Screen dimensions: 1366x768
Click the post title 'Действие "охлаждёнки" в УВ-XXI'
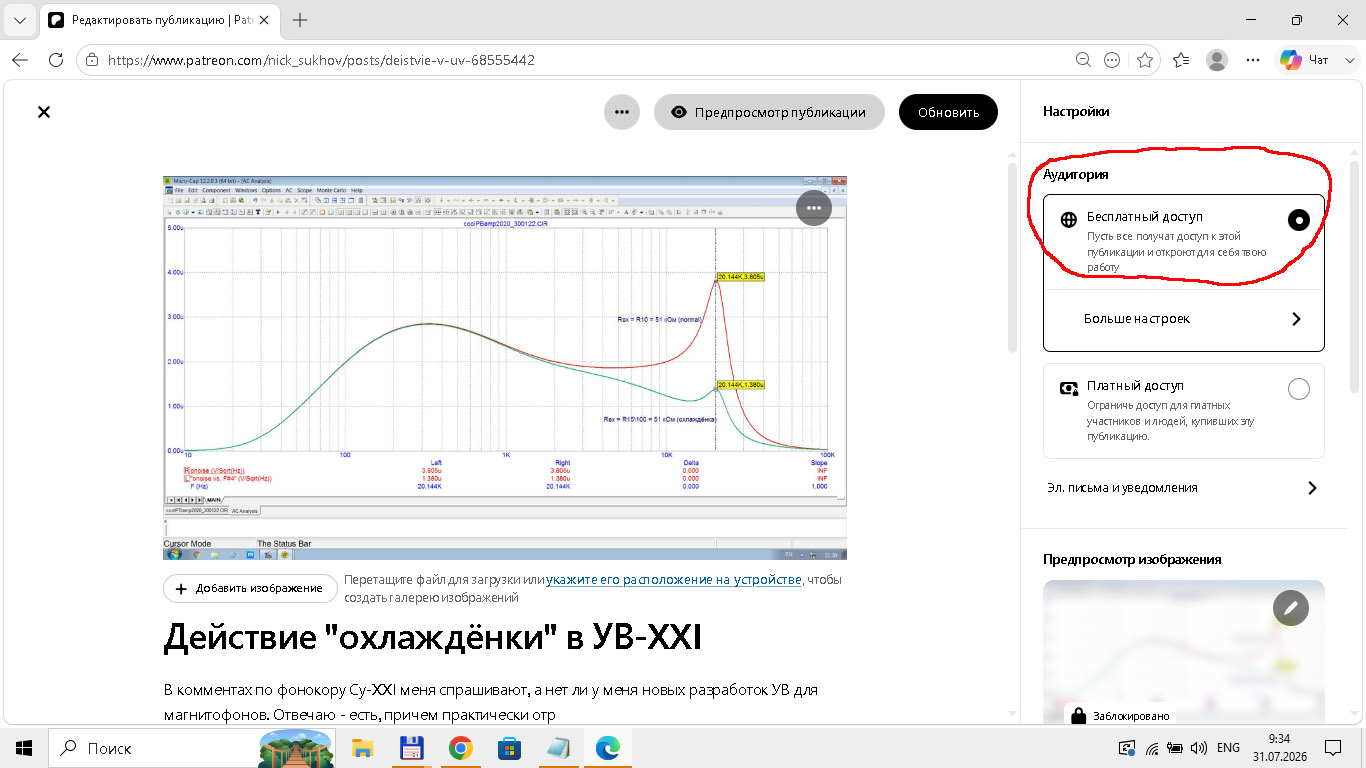click(432, 637)
